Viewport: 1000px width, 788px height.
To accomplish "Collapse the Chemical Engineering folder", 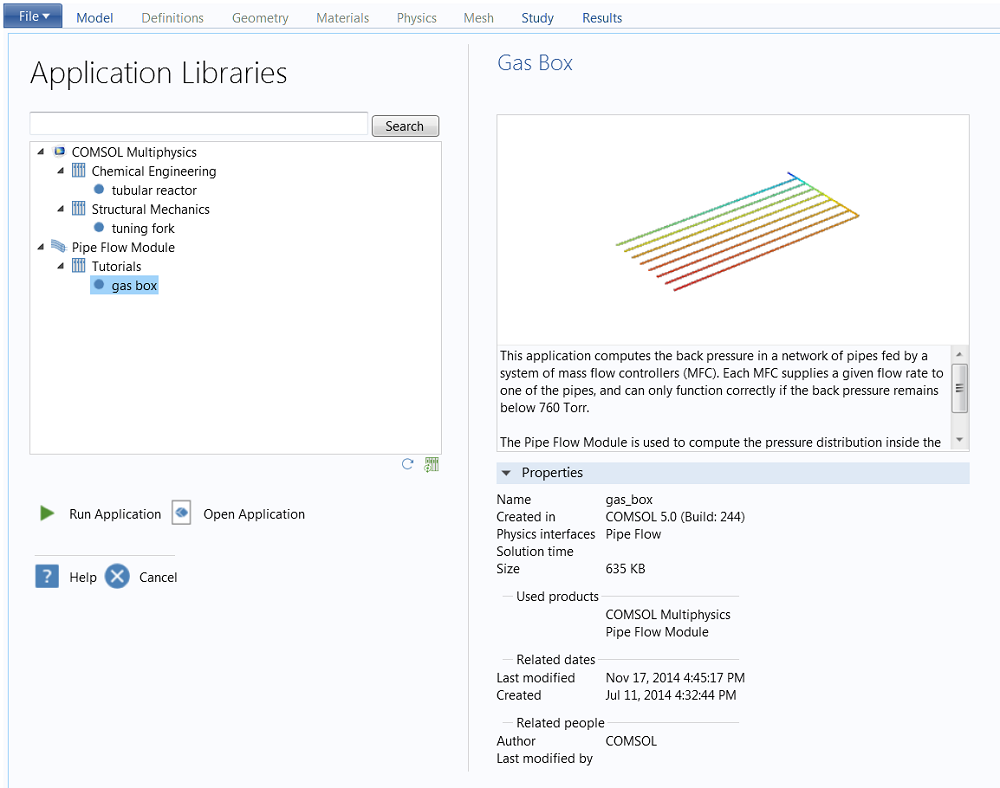I will coord(61,171).
